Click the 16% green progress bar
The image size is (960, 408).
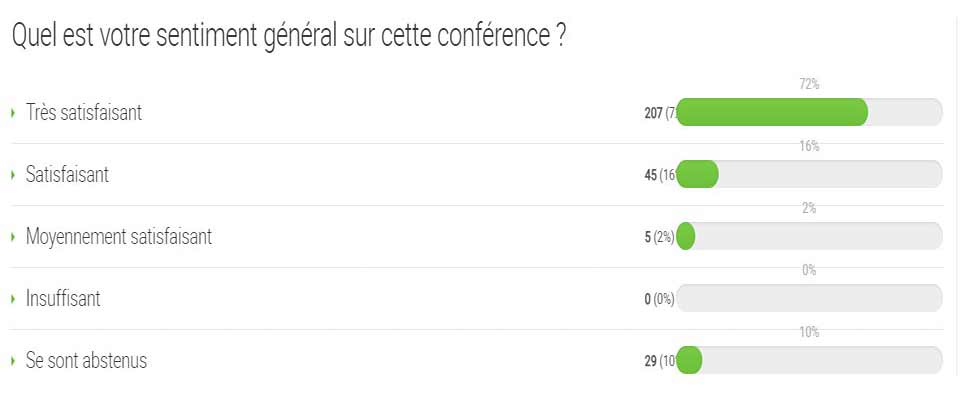point(697,175)
